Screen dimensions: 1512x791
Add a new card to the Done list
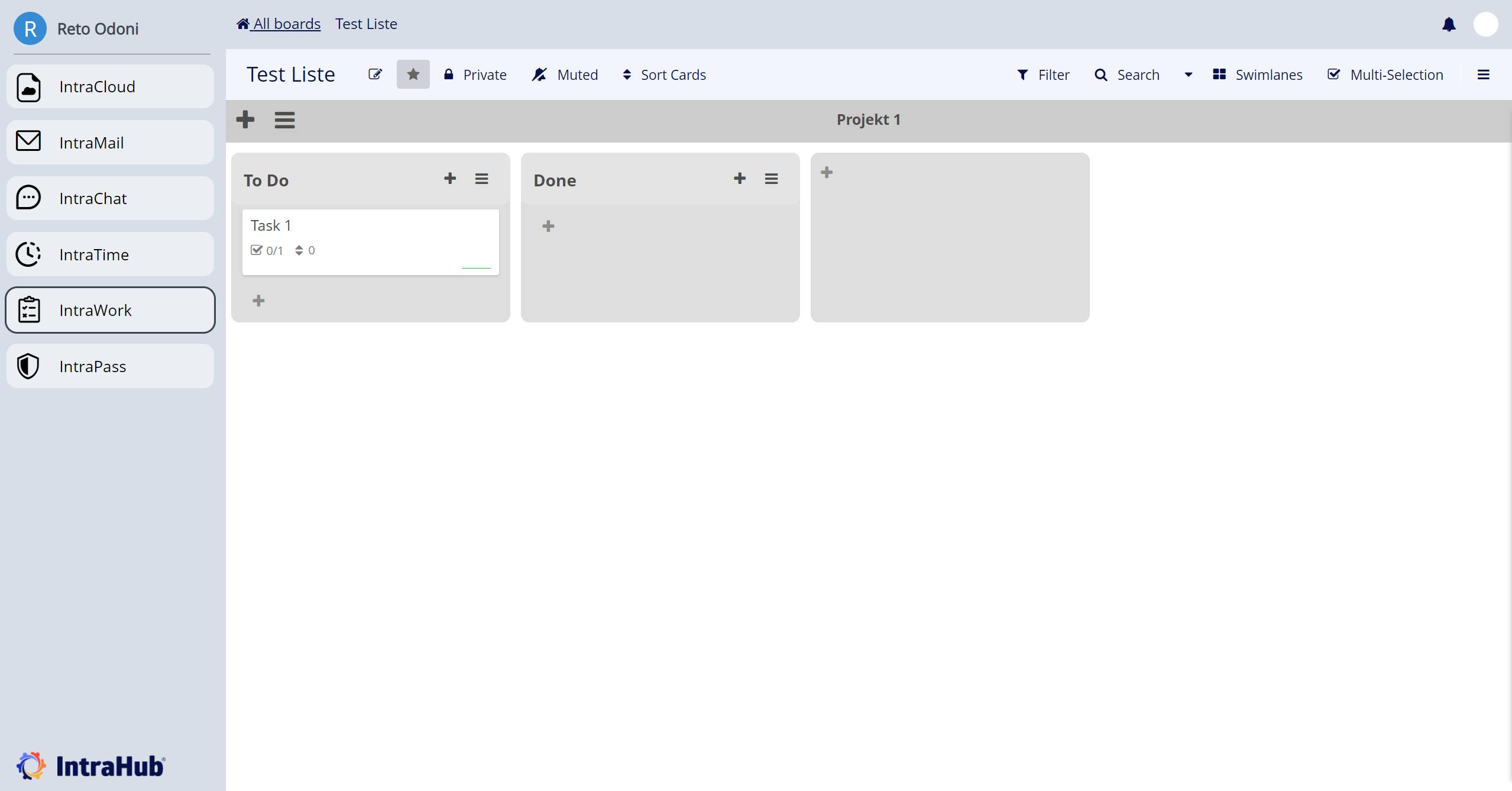(x=739, y=177)
